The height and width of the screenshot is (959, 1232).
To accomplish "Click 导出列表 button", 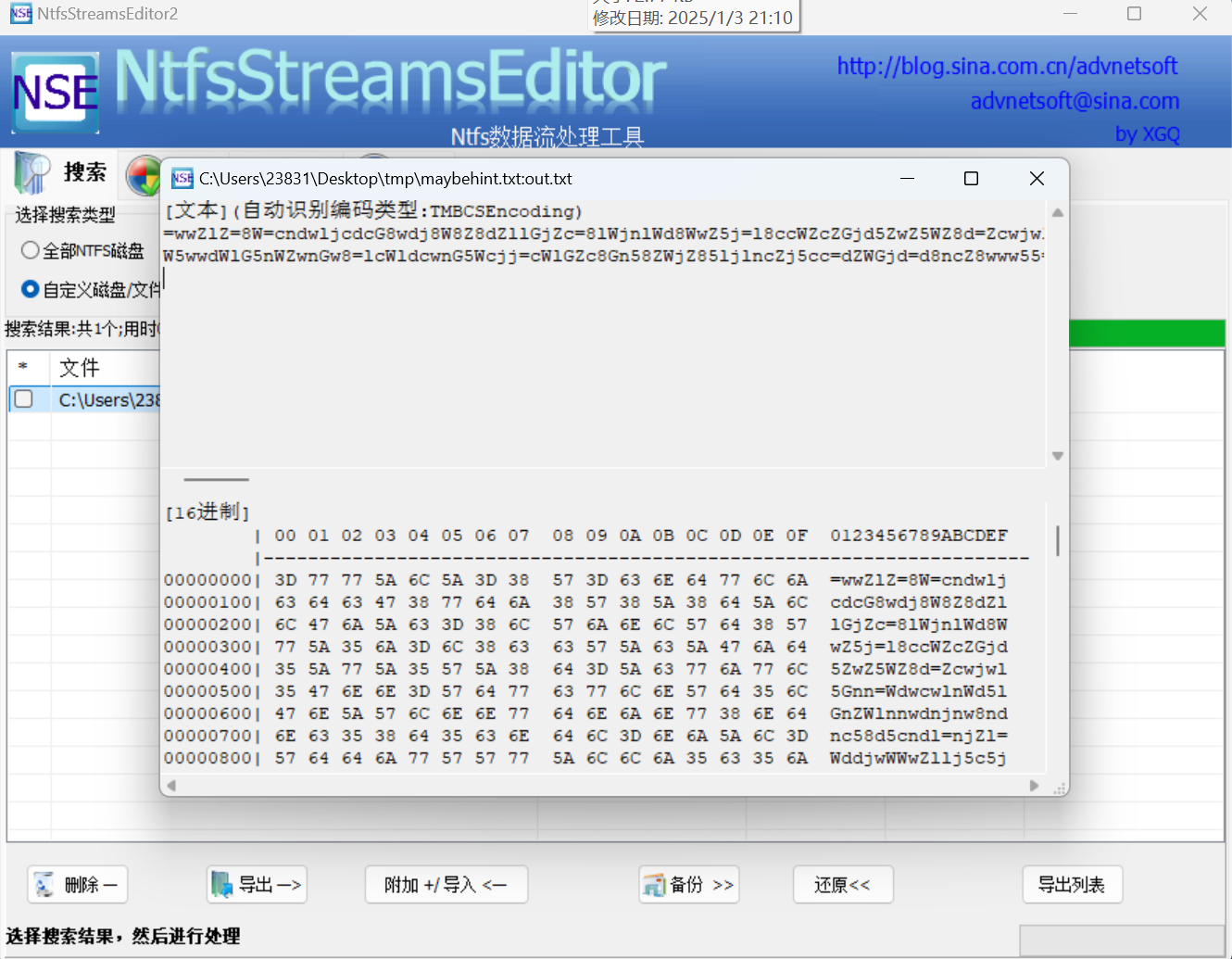I will point(1073,885).
